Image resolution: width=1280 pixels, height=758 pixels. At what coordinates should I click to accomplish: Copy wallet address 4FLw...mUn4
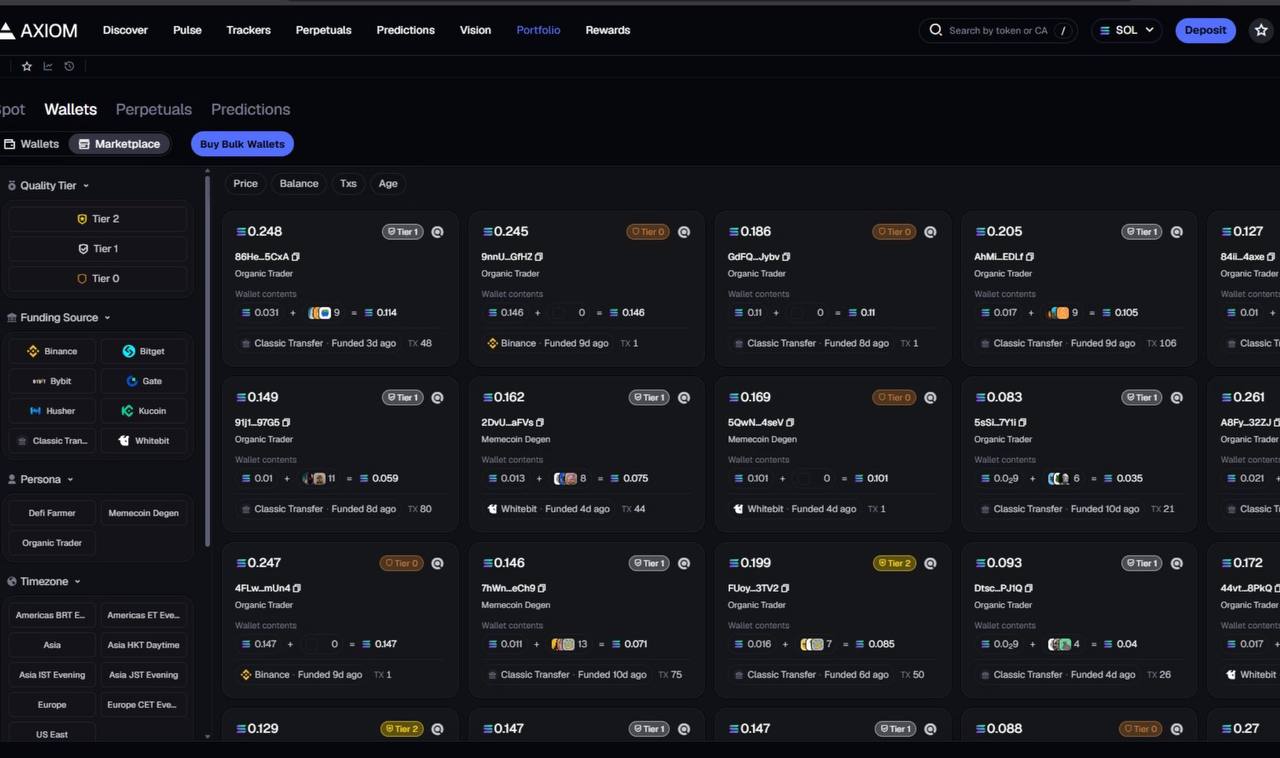click(x=297, y=588)
